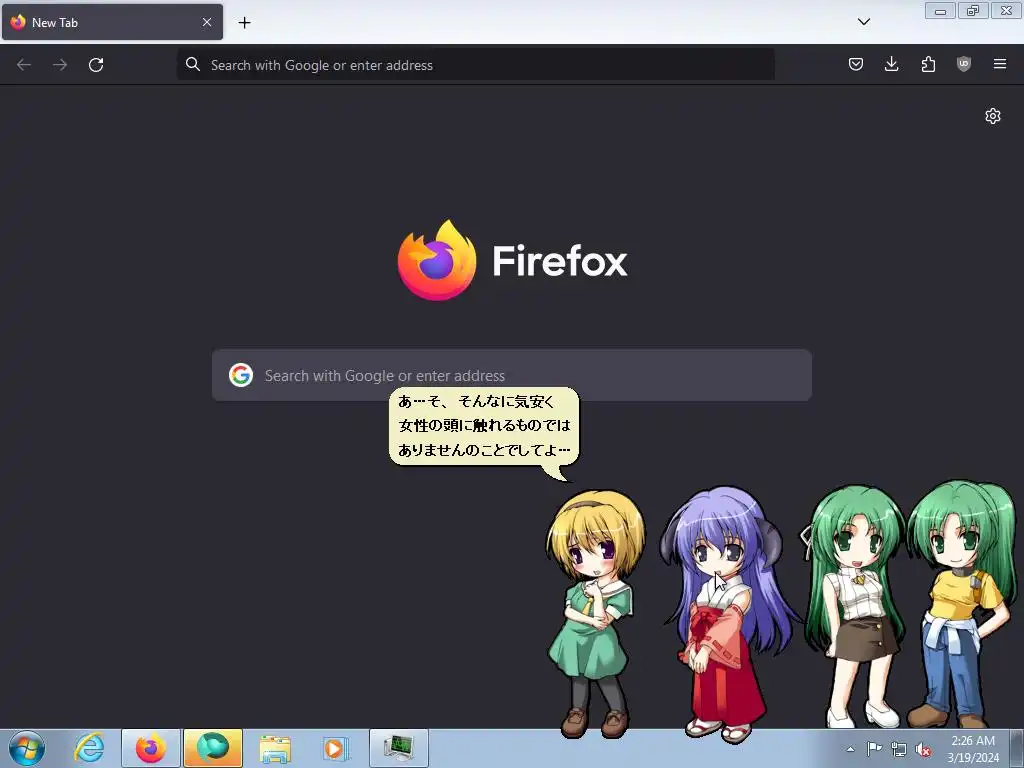The image size is (1024, 768).
Task: Show hidden tray icons arrow
Action: (850, 749)
